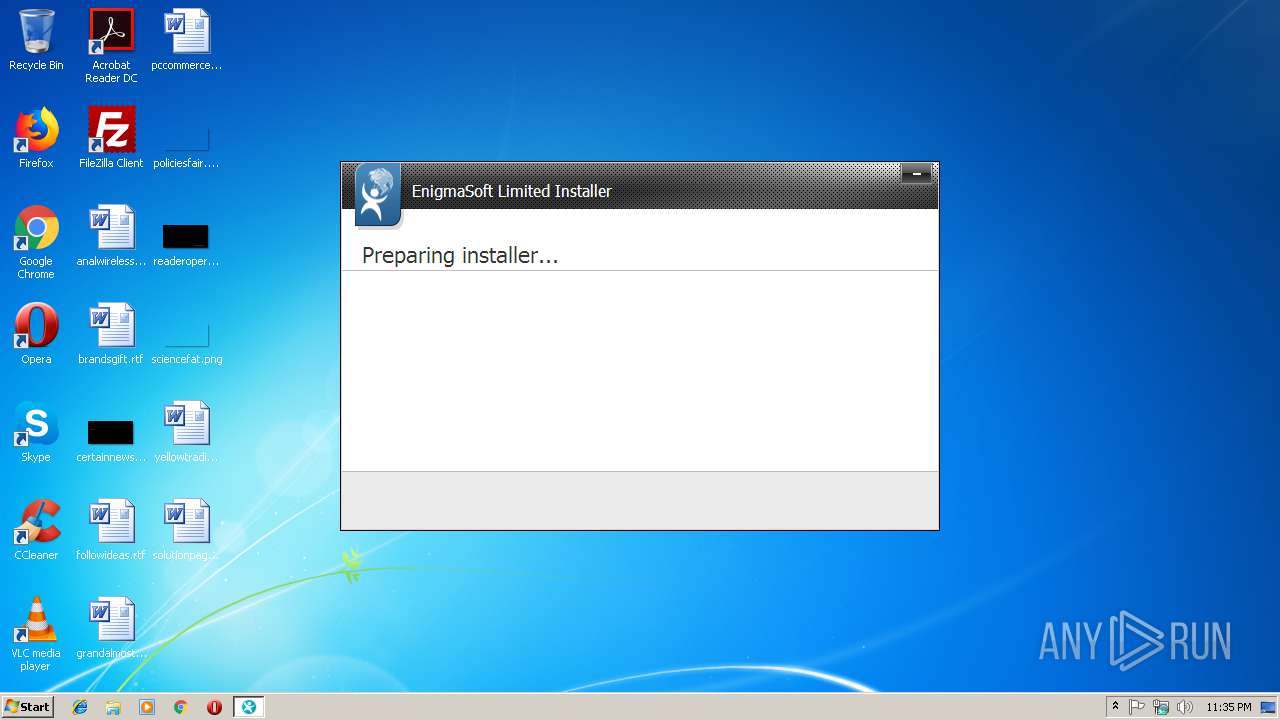Open the pccommerce Word document icon

[187, 40]
